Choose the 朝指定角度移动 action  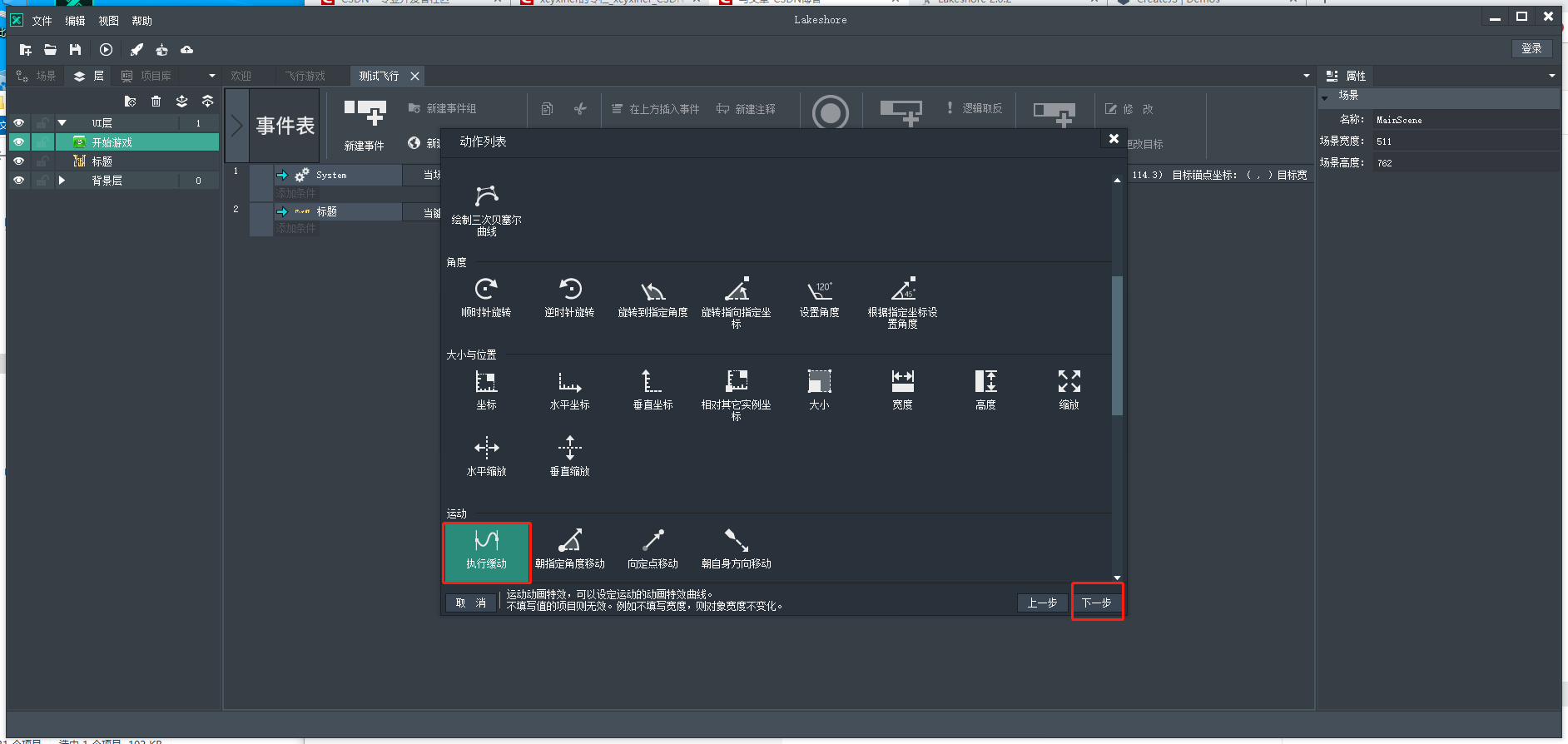point(570,551)
